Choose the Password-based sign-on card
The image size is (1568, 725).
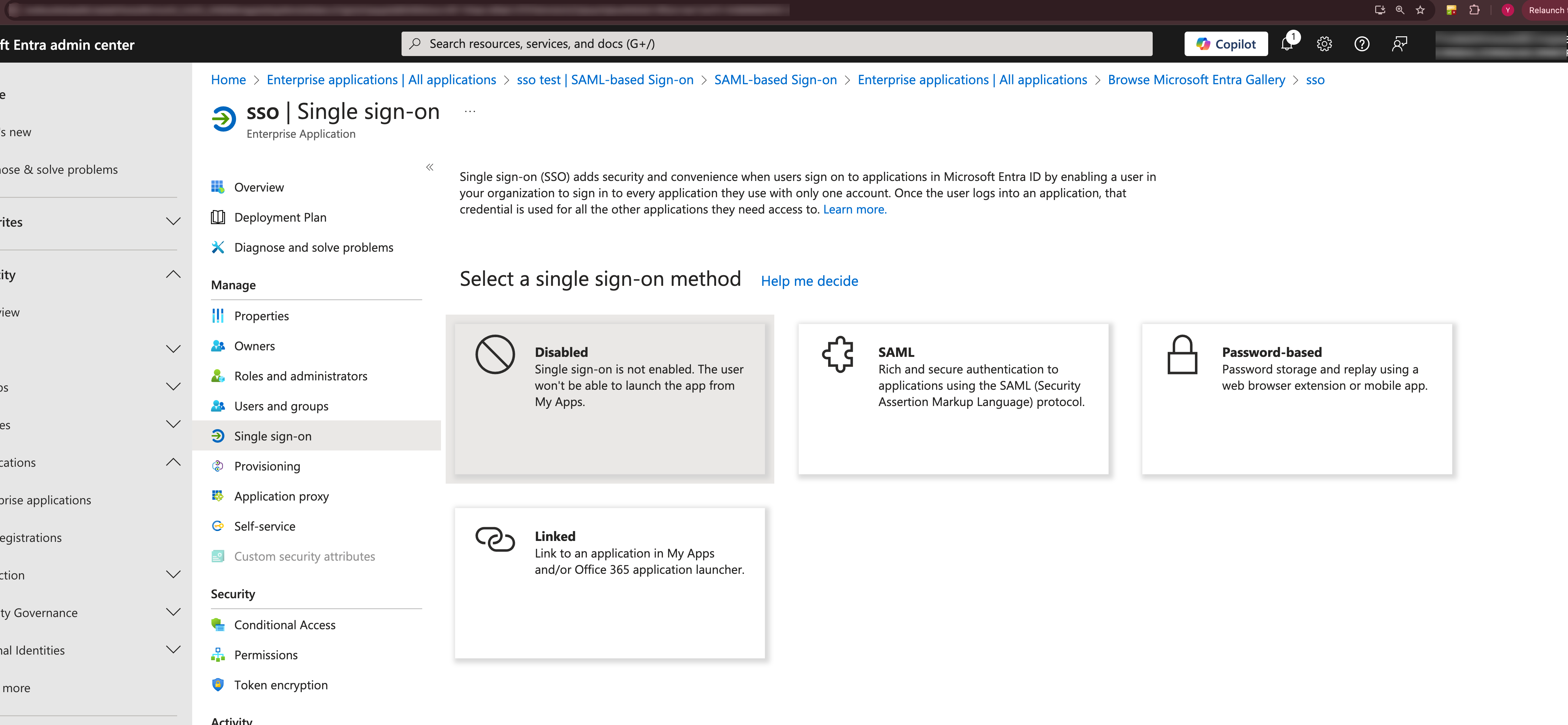[1297, 399]
